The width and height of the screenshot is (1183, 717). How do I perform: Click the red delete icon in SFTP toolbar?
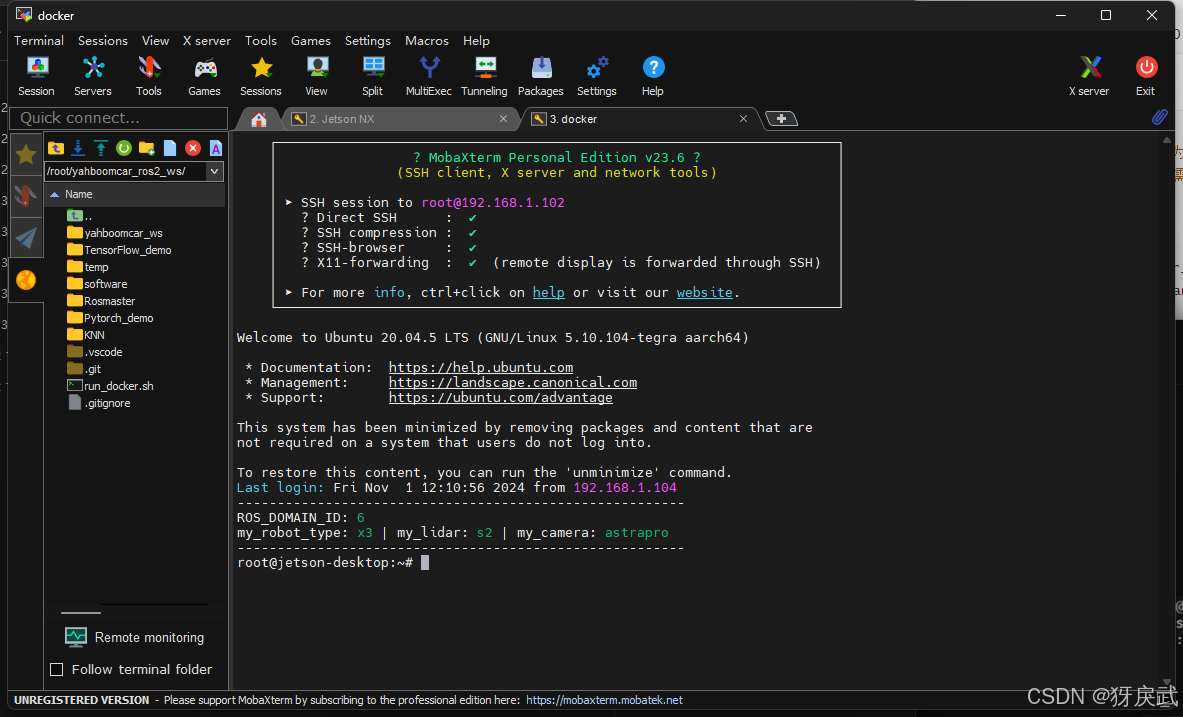193,148
